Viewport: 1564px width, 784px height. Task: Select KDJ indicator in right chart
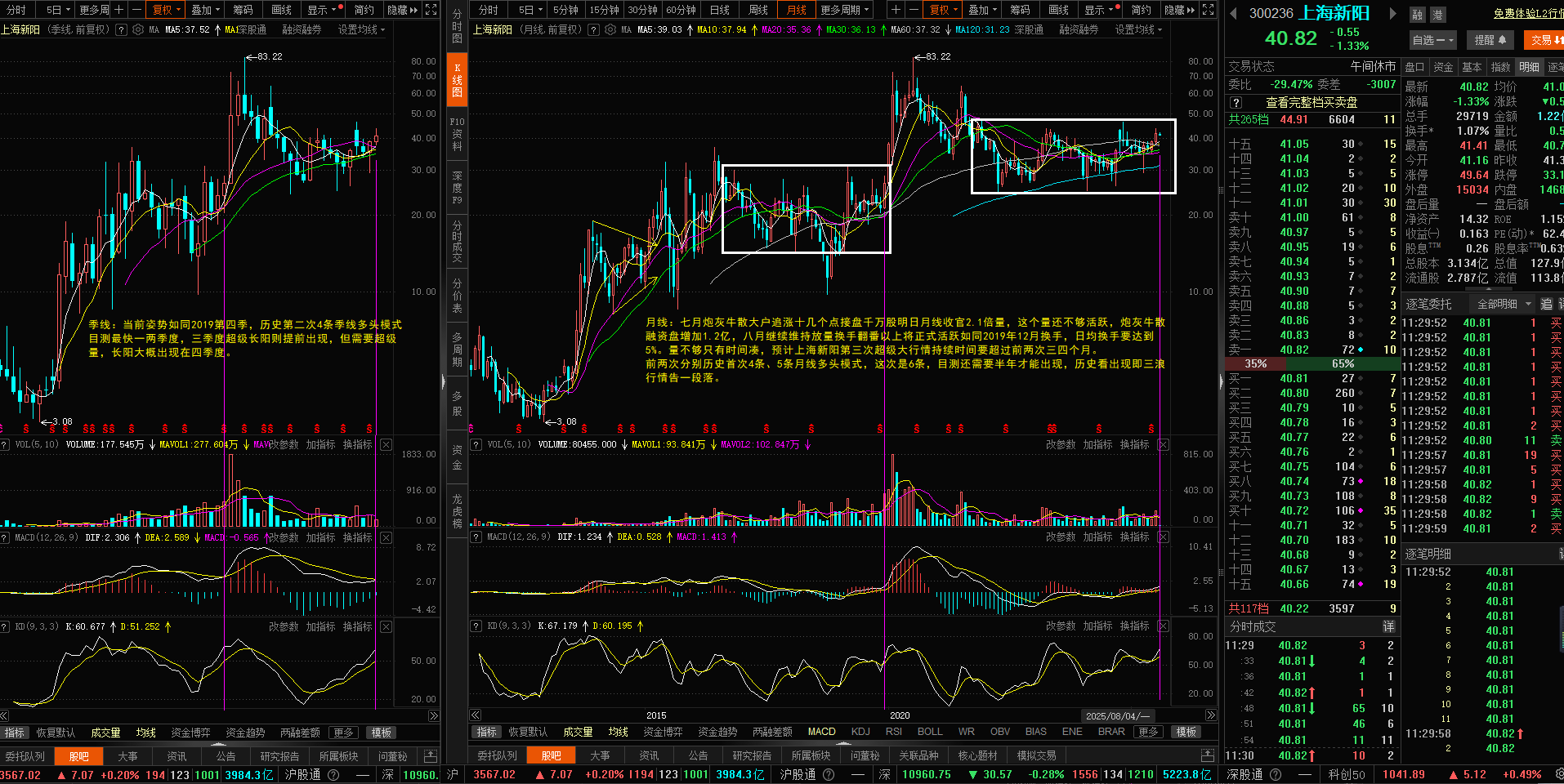click(x=860, y=732)
